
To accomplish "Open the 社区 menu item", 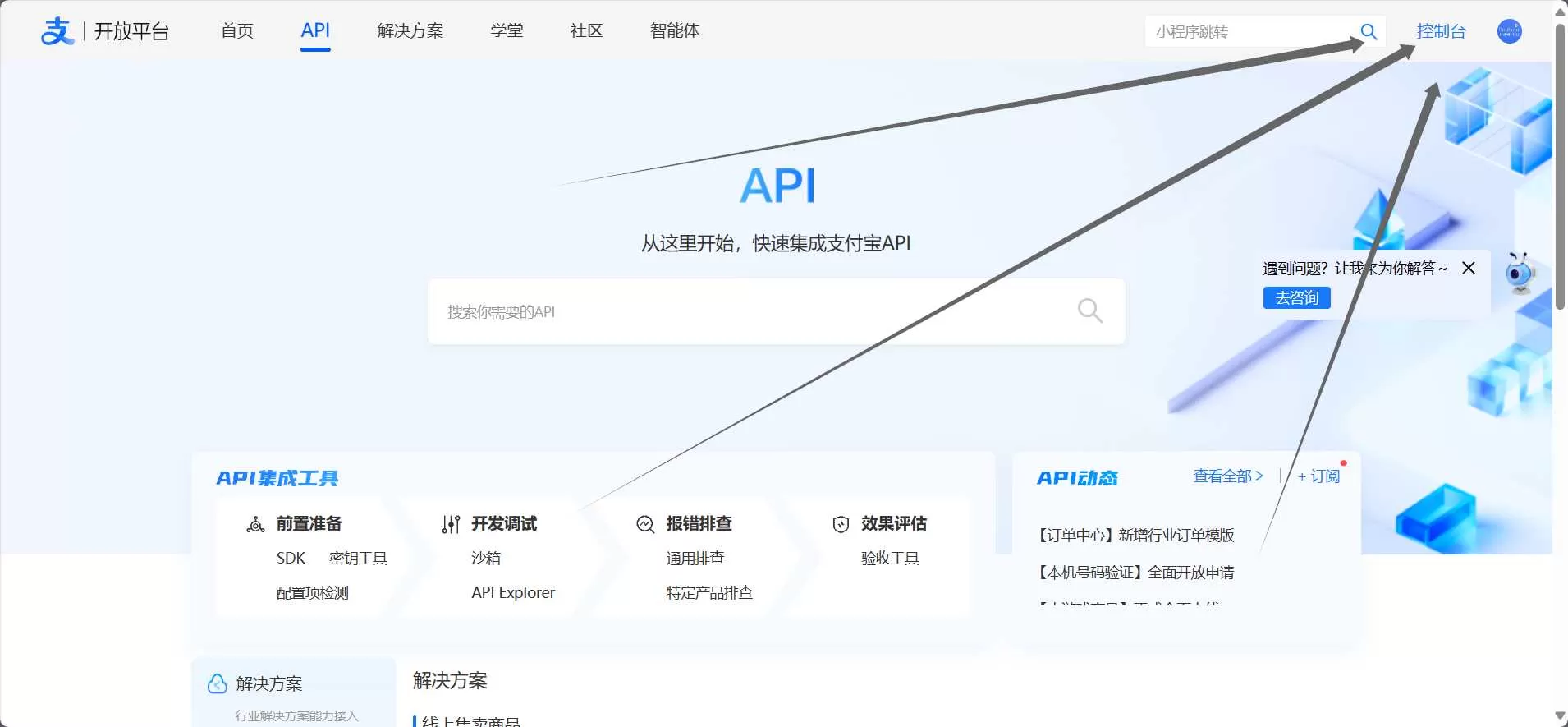I will (586, 30).
